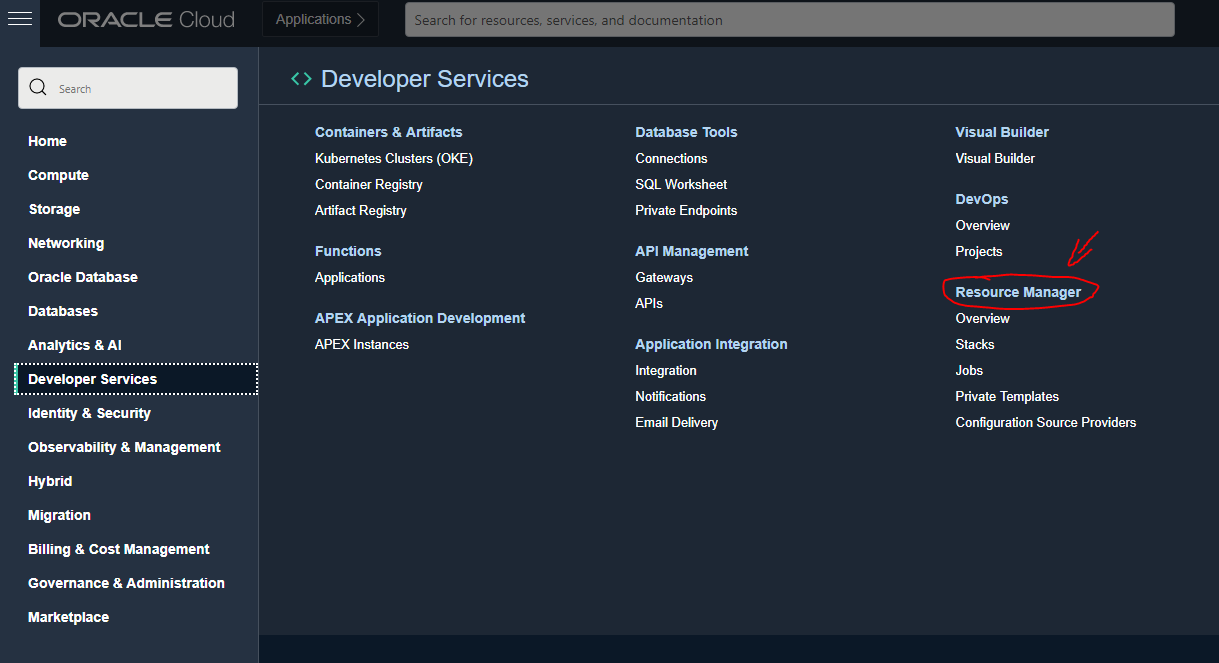Open APEX Application Development heading
Screen dimensions: 1219x663
tap(420, 318)
